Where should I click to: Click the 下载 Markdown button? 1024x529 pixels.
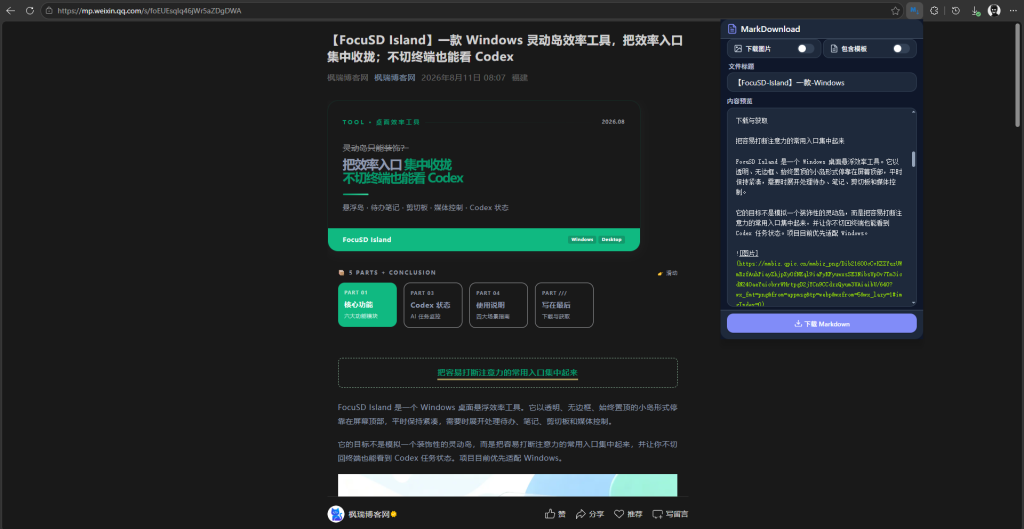point(822,323)
